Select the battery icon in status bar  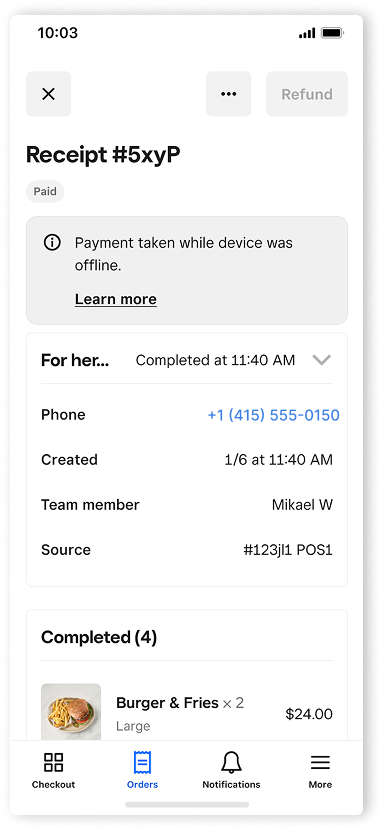click(x=332, y=33)
